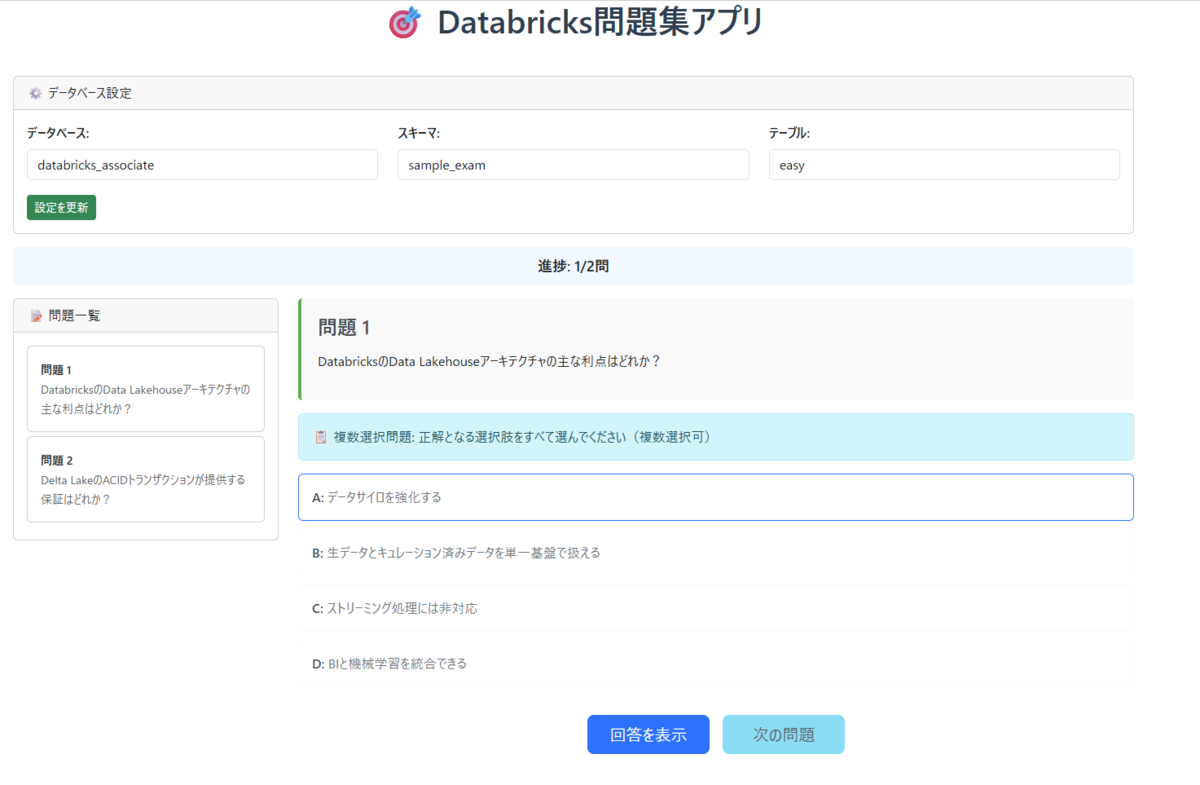Image resolution: width=1200 pixels, height=785 pixels.
Task: Click the スキーマ input field
Action: [573, 165]
